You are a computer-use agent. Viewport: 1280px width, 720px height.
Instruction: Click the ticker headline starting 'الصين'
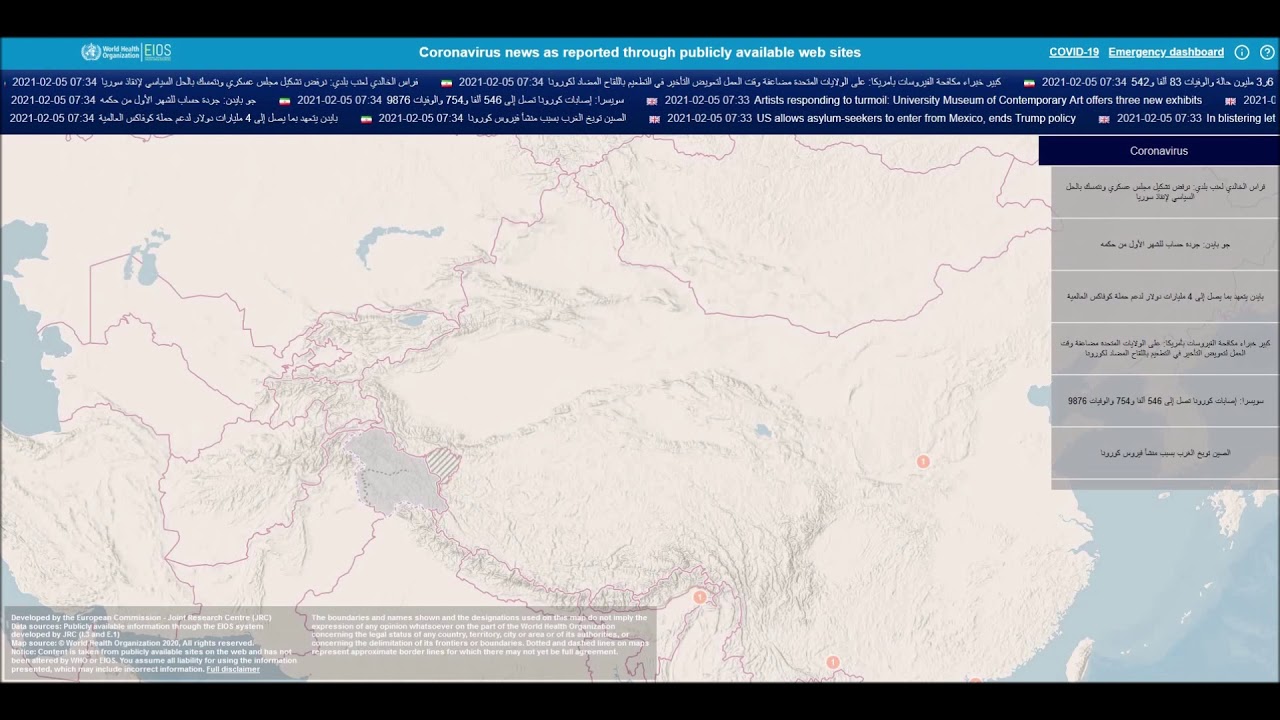tap(547, 118)
